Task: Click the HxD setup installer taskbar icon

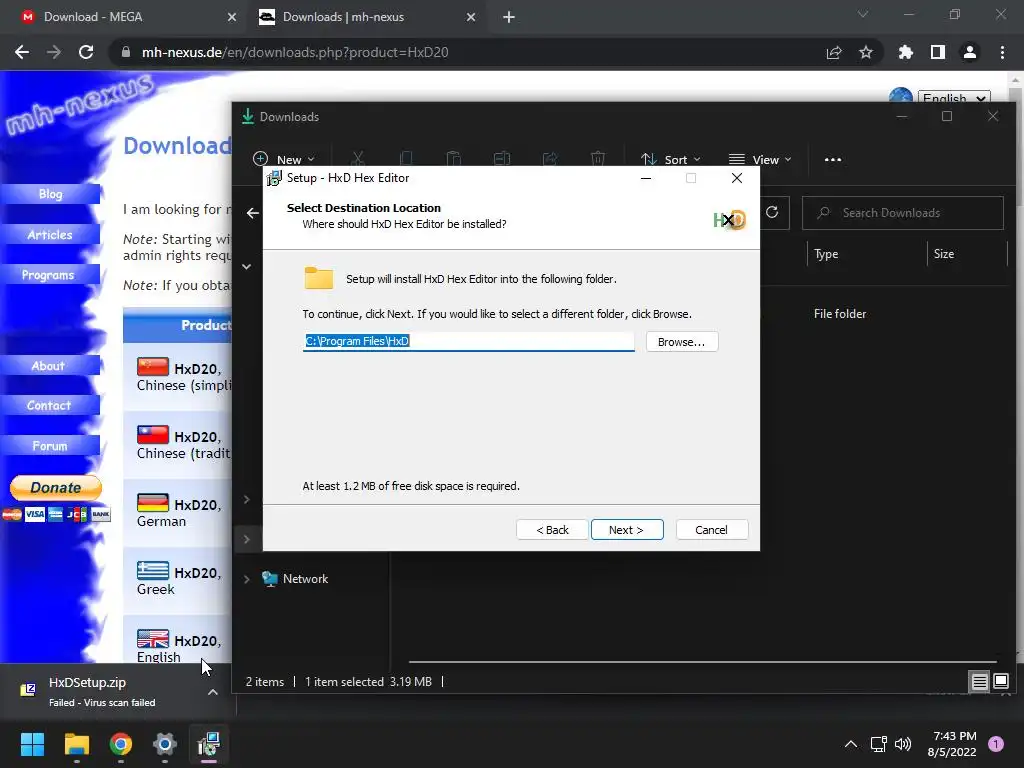Action: tap(209, 744)
